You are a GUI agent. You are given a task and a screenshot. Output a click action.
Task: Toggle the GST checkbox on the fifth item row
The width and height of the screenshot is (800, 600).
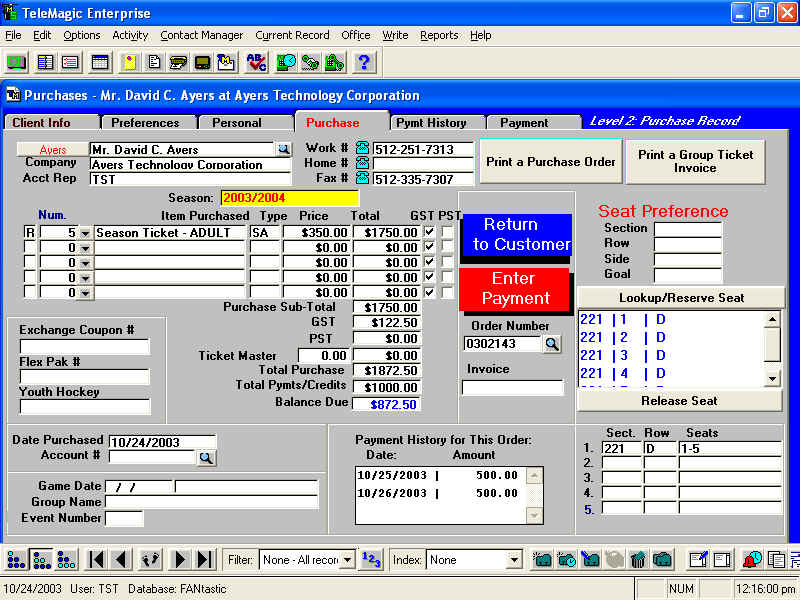click(x=430, y=292)
